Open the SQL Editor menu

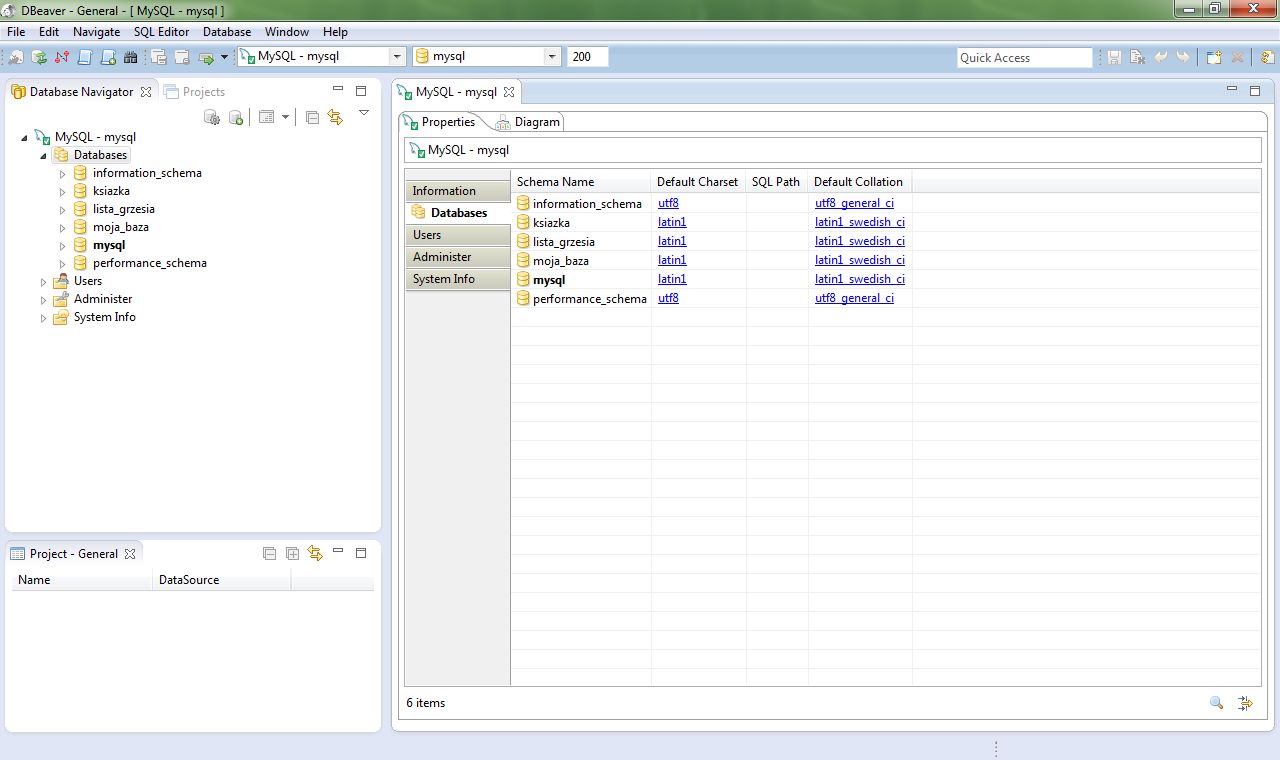[161, 32]
